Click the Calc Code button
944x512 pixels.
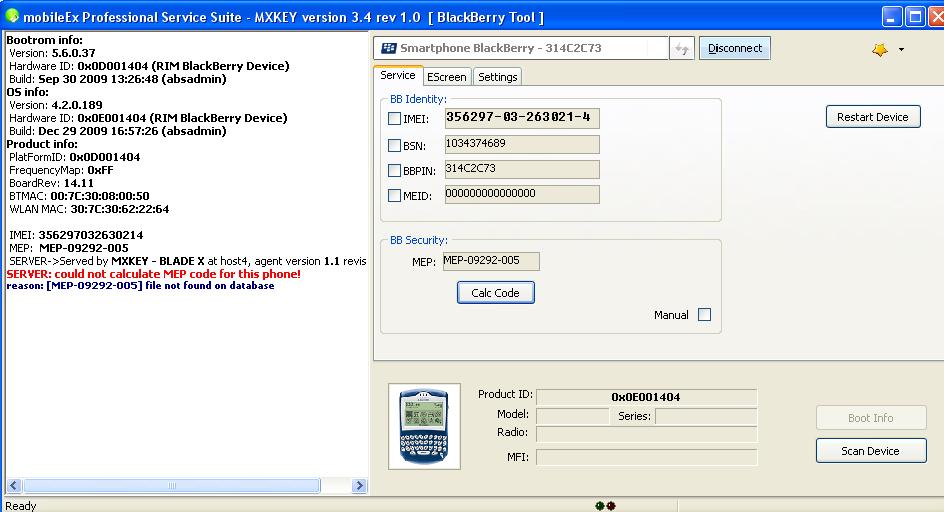pyautogui.click(x=495, y=293)
